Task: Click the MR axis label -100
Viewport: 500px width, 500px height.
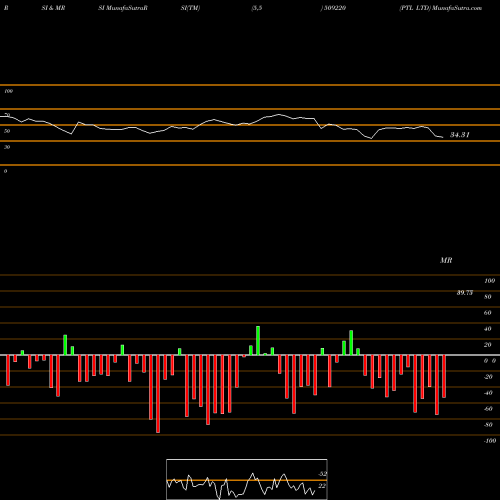Action: coord(490,441)
